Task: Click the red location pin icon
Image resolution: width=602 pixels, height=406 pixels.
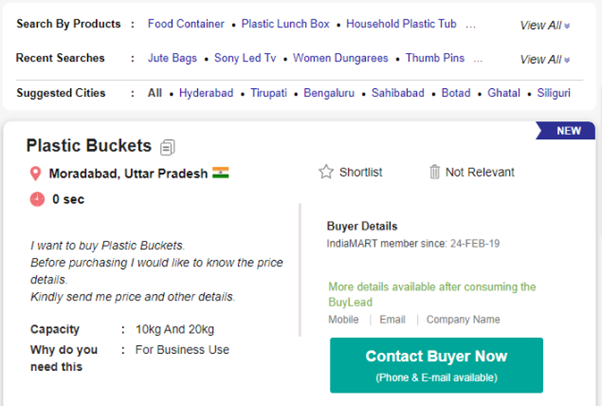Action: tap(37, 174)
